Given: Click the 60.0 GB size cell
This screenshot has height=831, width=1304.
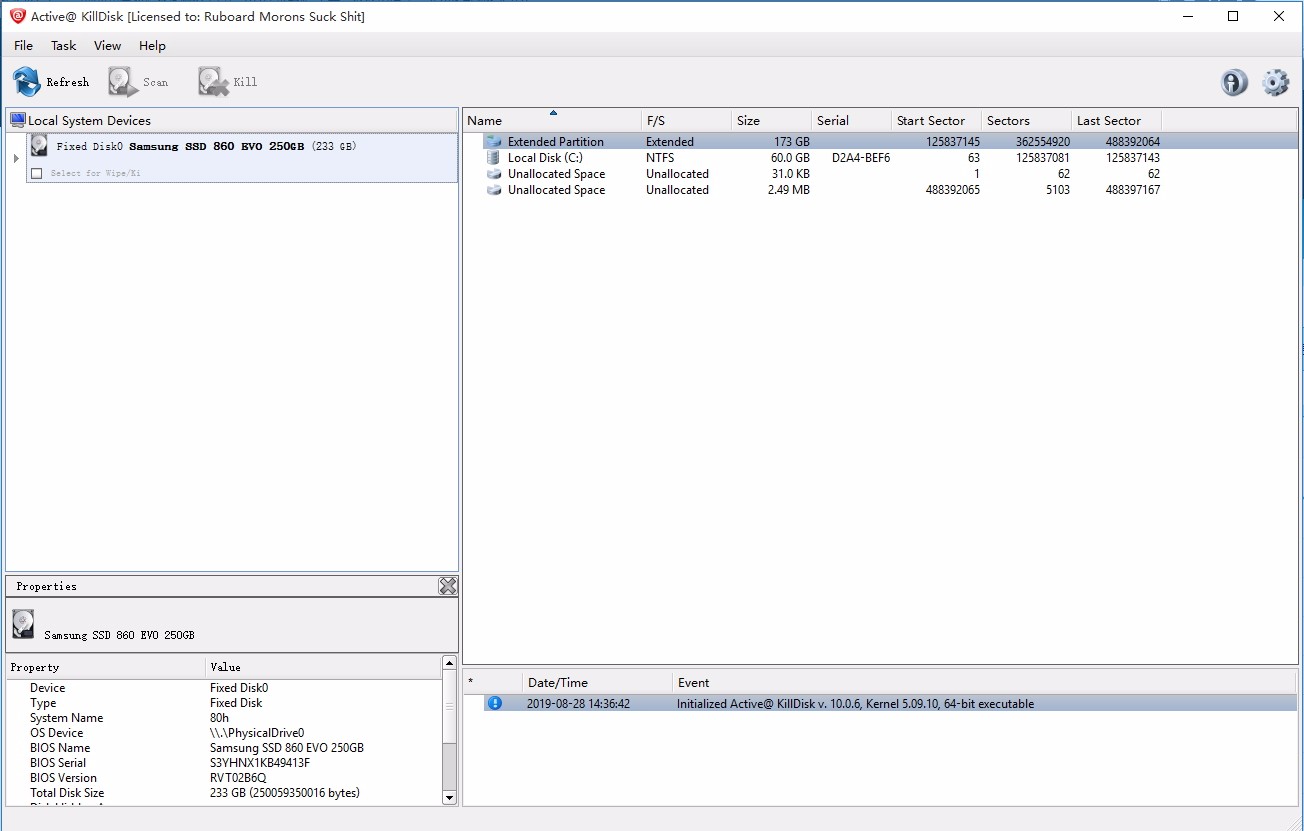Looking at the screenshot, I should point(790,158).
